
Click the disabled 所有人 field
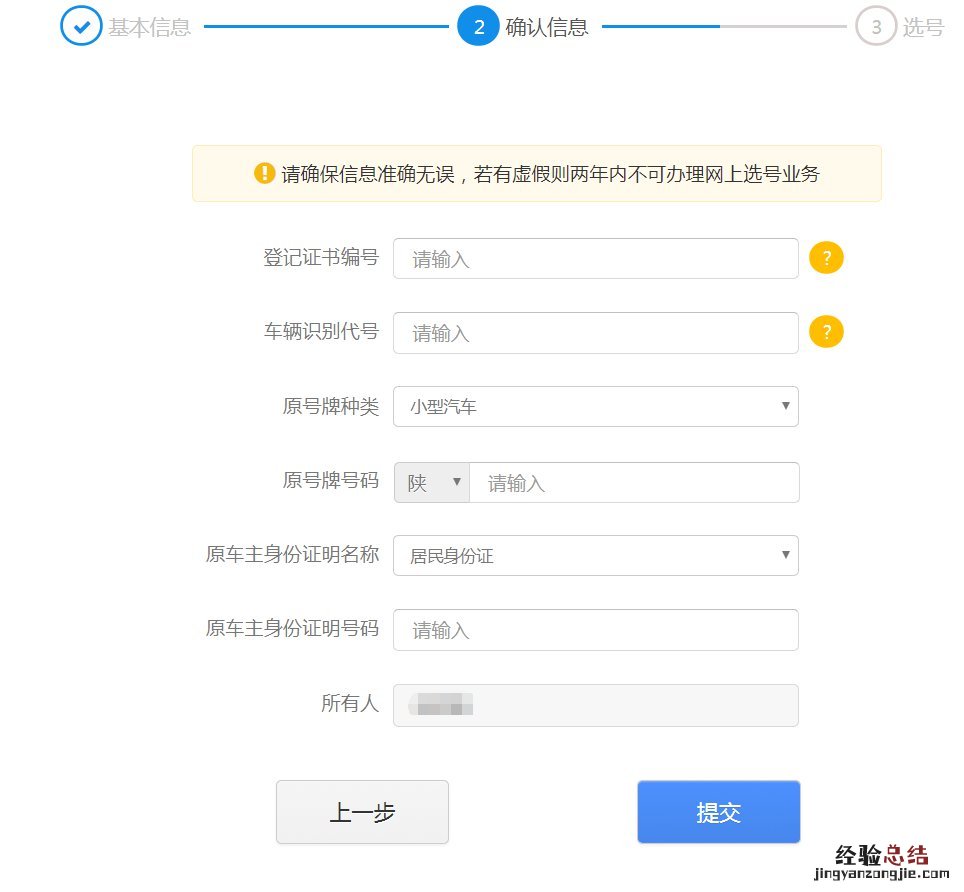point(596,705)
